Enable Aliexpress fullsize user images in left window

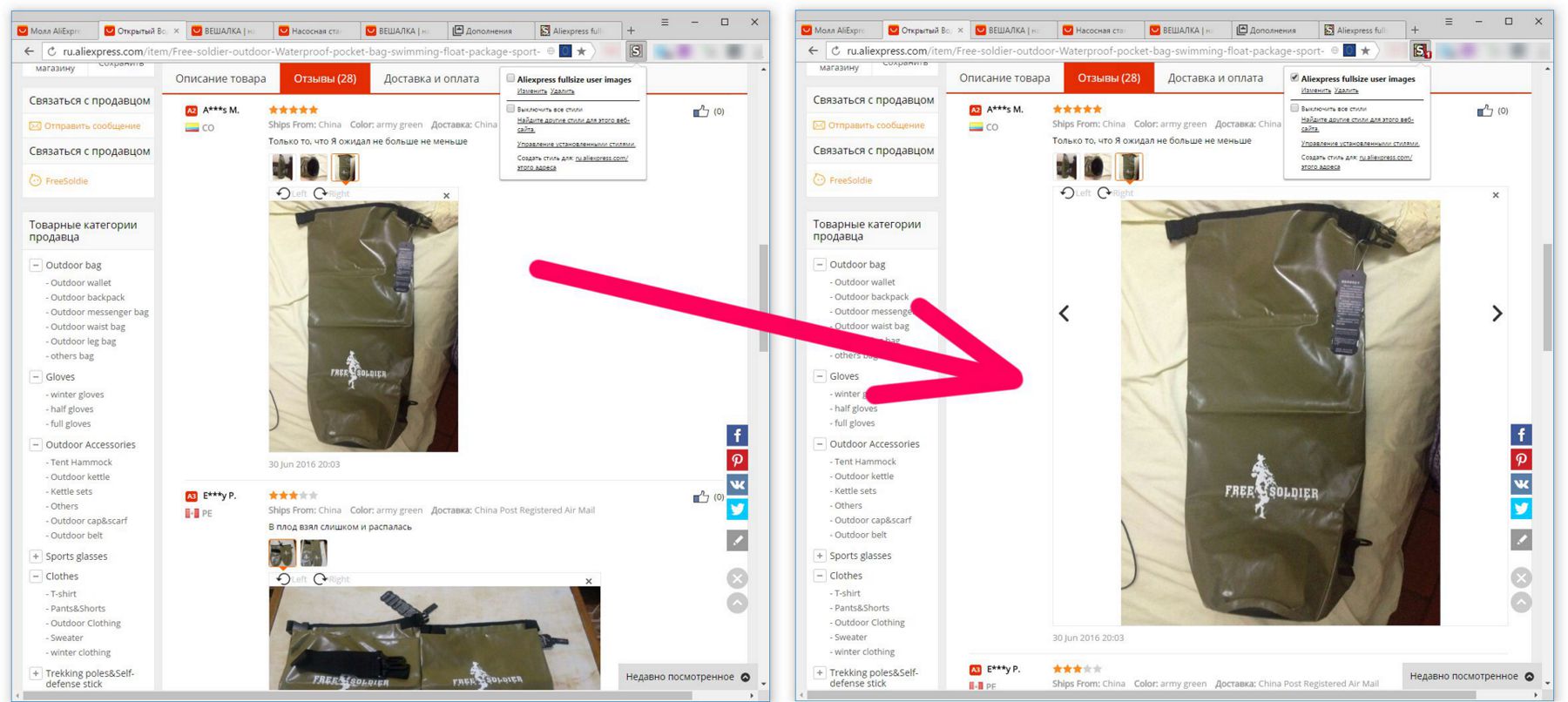pos(510,78)
